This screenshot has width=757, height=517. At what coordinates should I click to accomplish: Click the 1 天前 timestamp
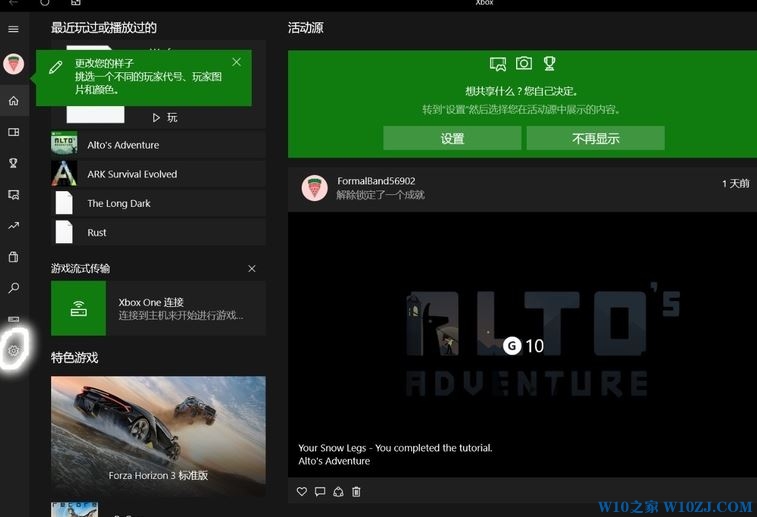coord(735,183)
